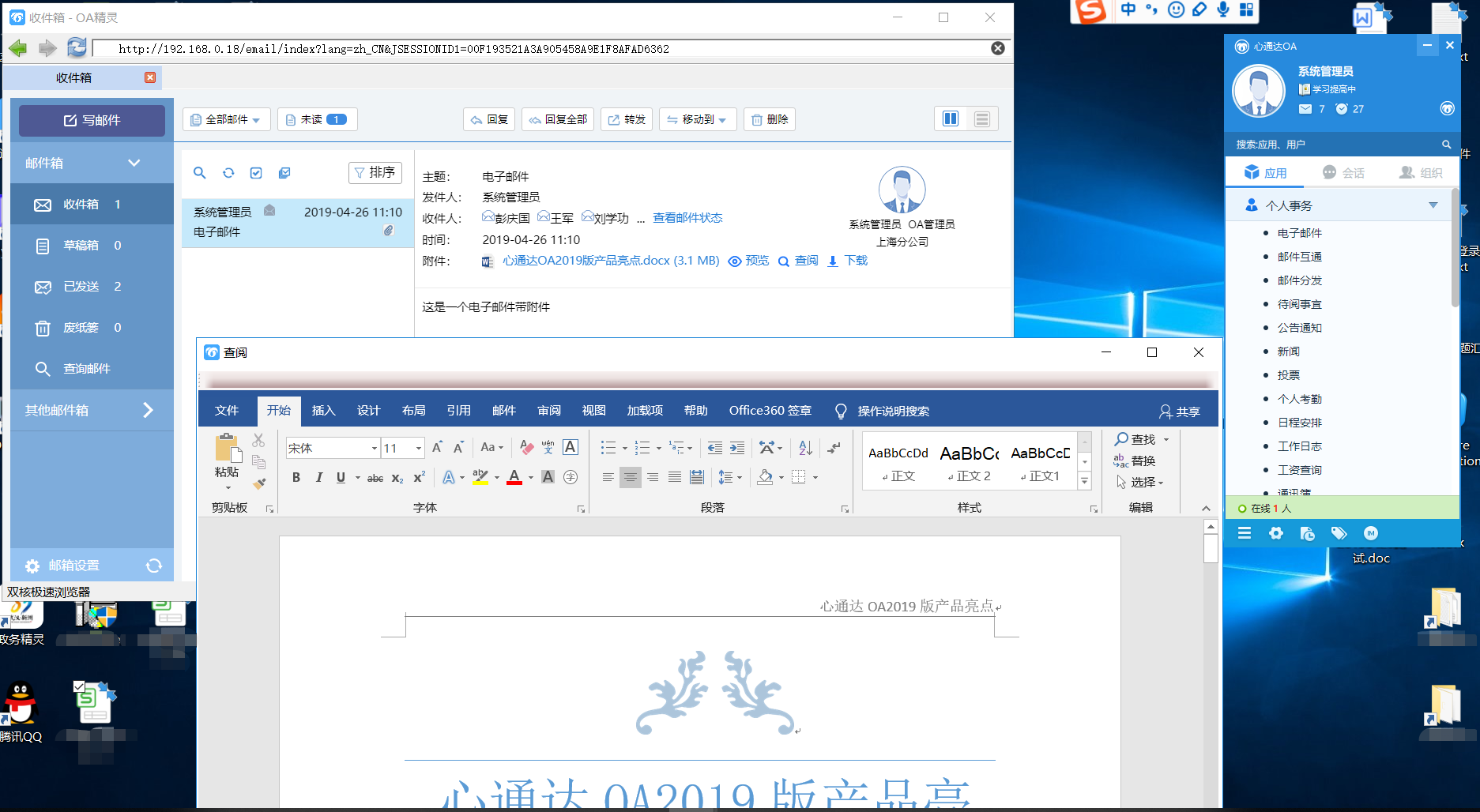Click 查找 Find in editing group

(x=1135, y=439)
